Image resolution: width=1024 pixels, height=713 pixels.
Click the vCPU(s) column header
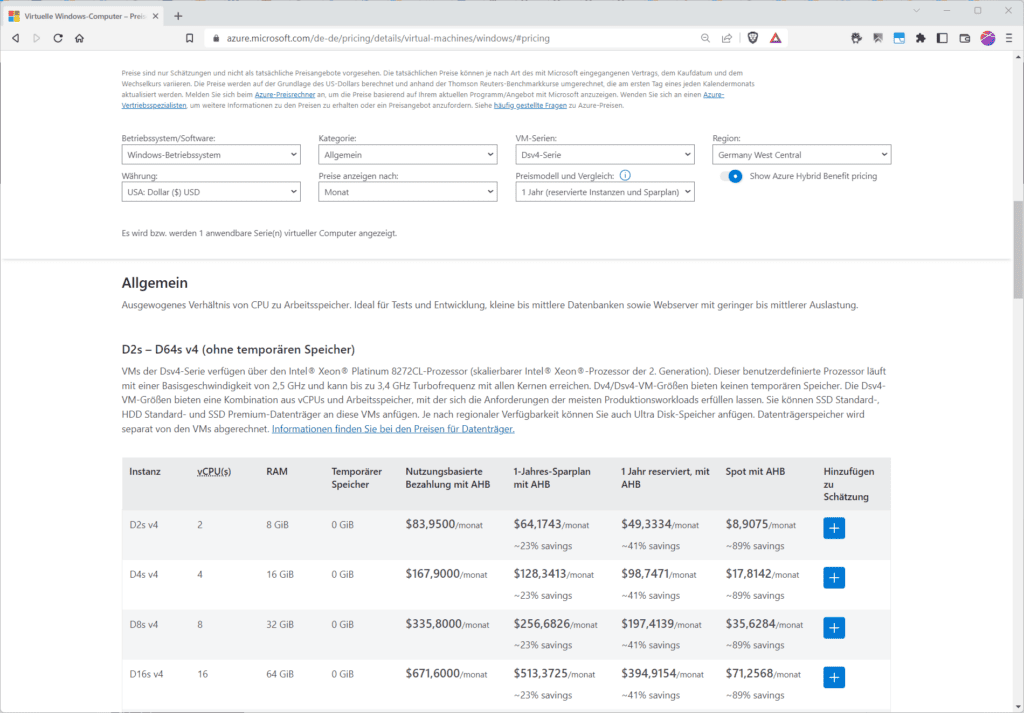pos(214,471)
